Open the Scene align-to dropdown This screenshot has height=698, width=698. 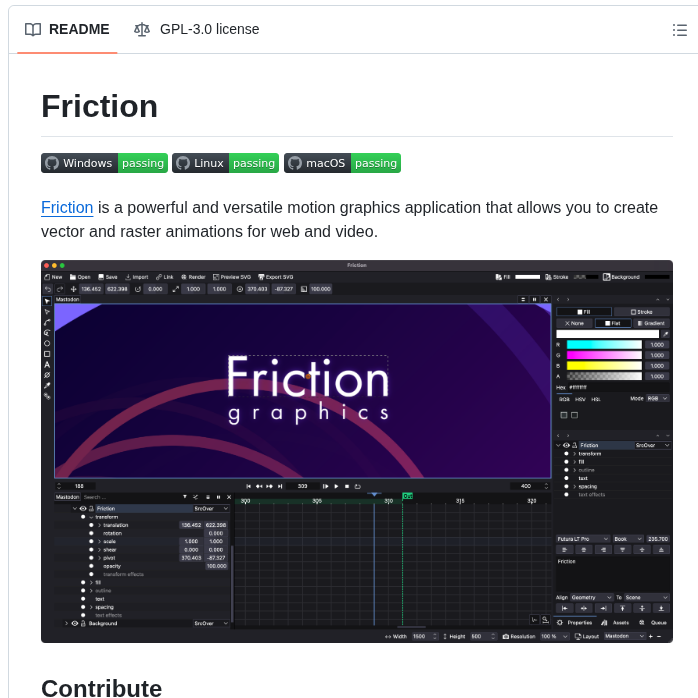[646, 597]
